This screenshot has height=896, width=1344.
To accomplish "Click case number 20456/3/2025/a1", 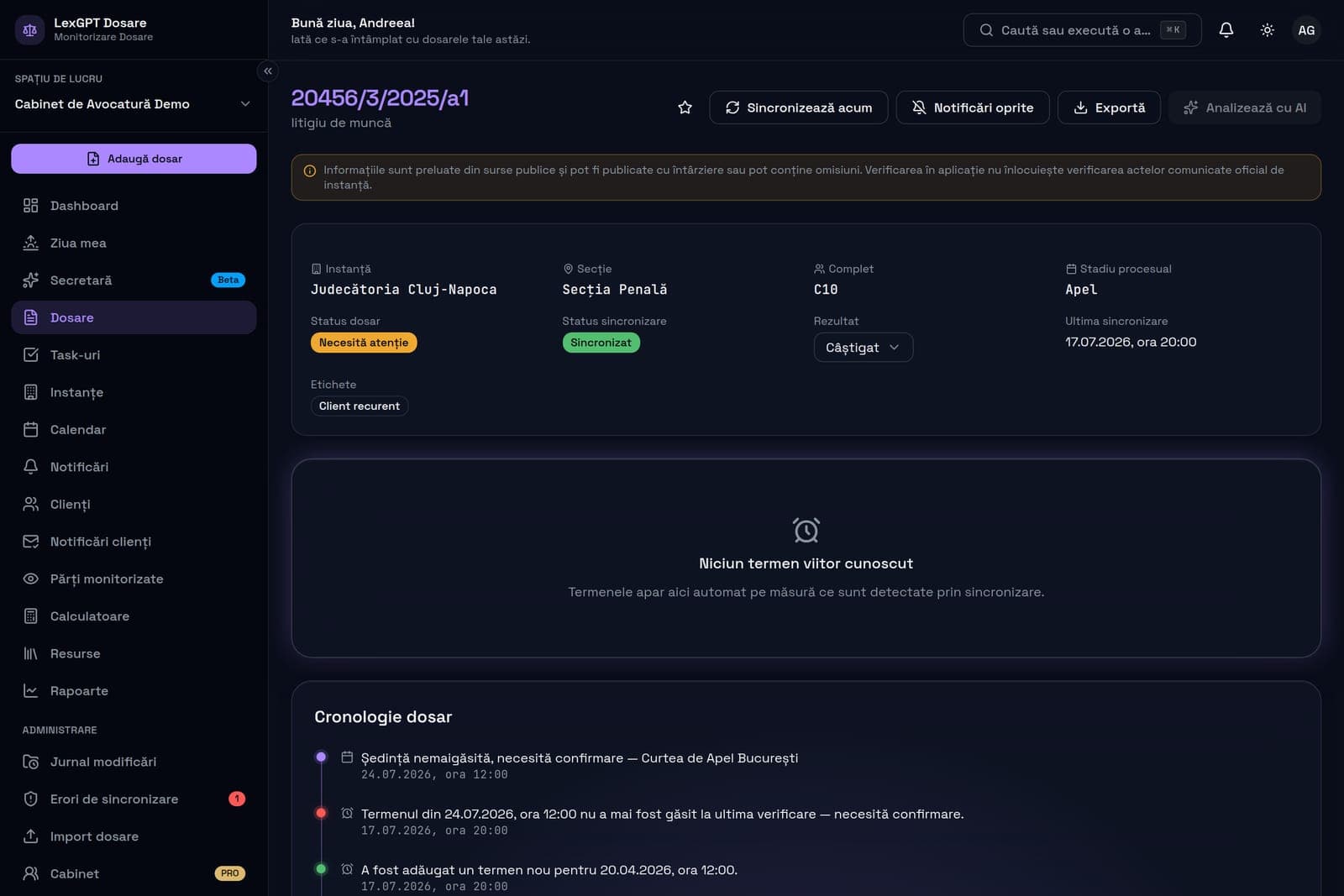I will point(380,98).
